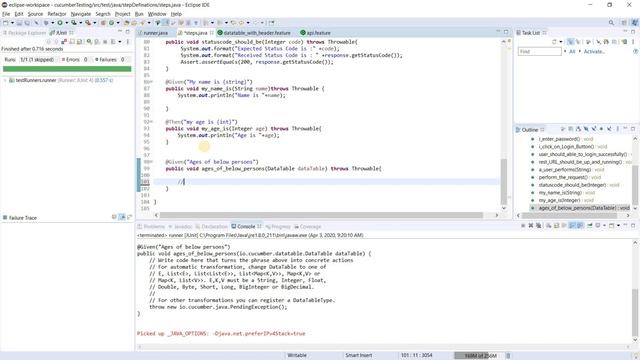Click the JUnit Test Run History icon
The image size is (640, 360).
113,42
